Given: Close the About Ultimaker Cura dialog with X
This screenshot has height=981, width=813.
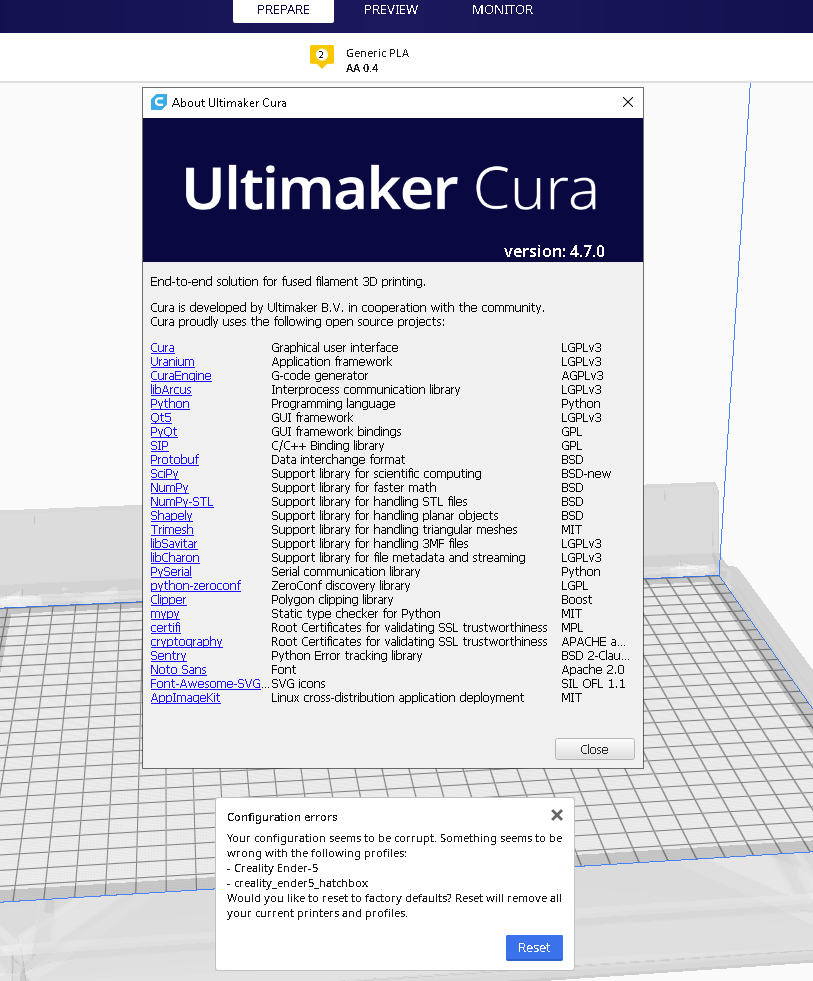Looking at the screenshot, I should [628, 102].
